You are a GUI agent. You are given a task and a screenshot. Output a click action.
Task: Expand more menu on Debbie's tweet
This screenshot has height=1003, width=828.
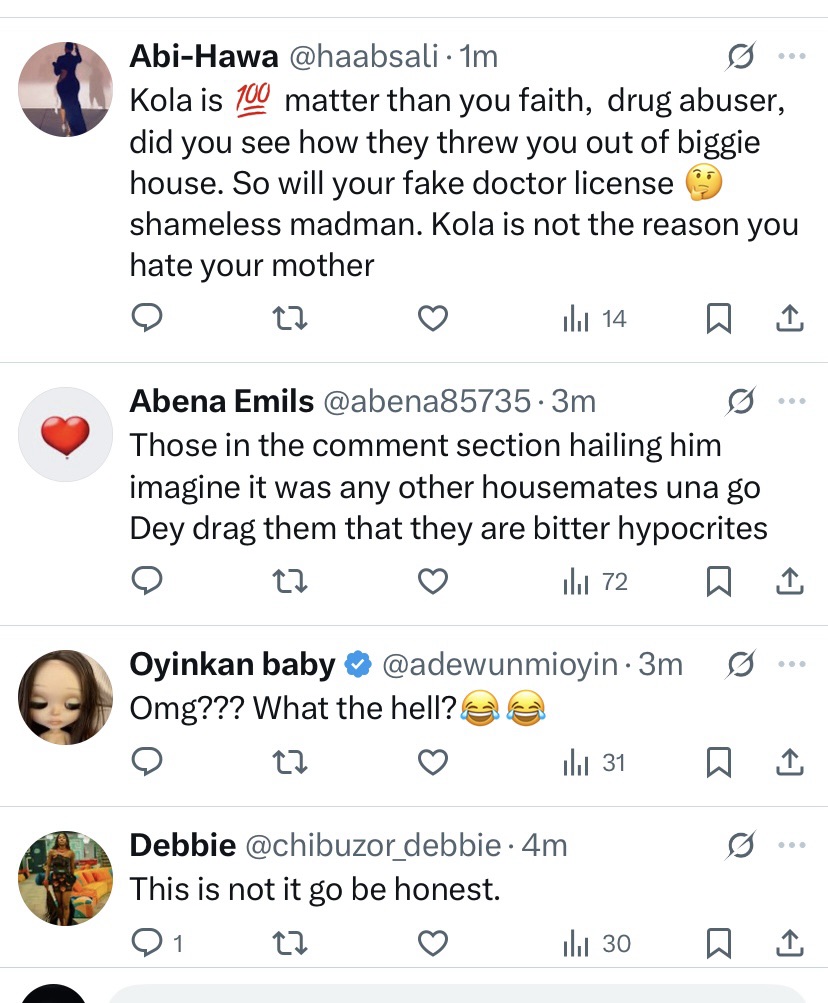tap(791, 846)
